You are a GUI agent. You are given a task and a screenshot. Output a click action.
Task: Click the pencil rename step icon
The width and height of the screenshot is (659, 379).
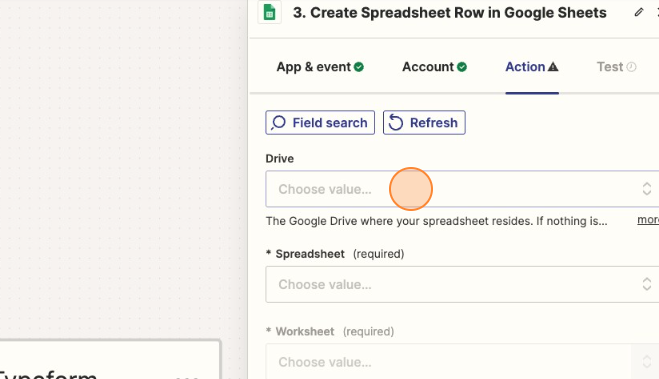pos(639,12)
